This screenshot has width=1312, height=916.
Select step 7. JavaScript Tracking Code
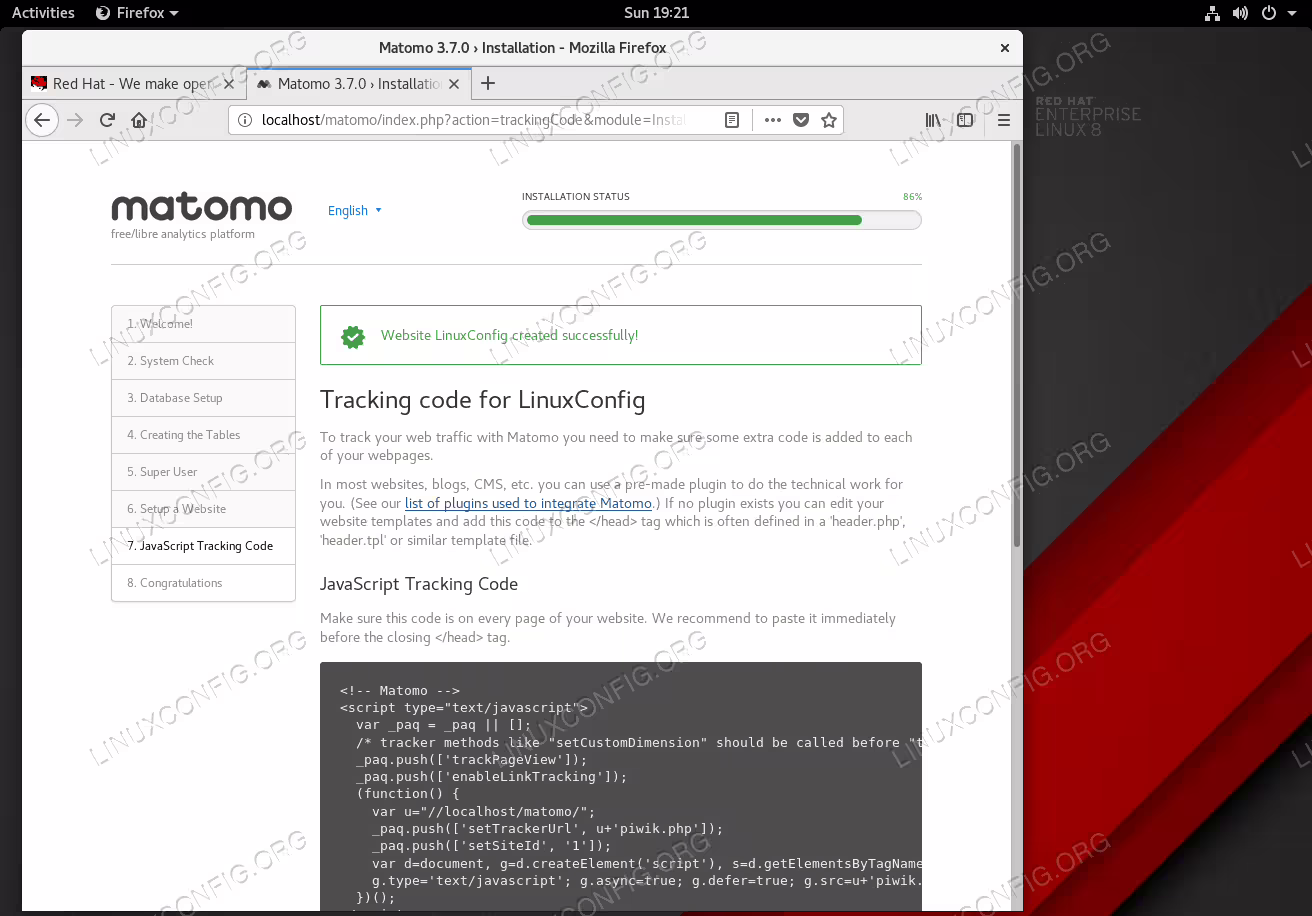[x=203, y=546]
